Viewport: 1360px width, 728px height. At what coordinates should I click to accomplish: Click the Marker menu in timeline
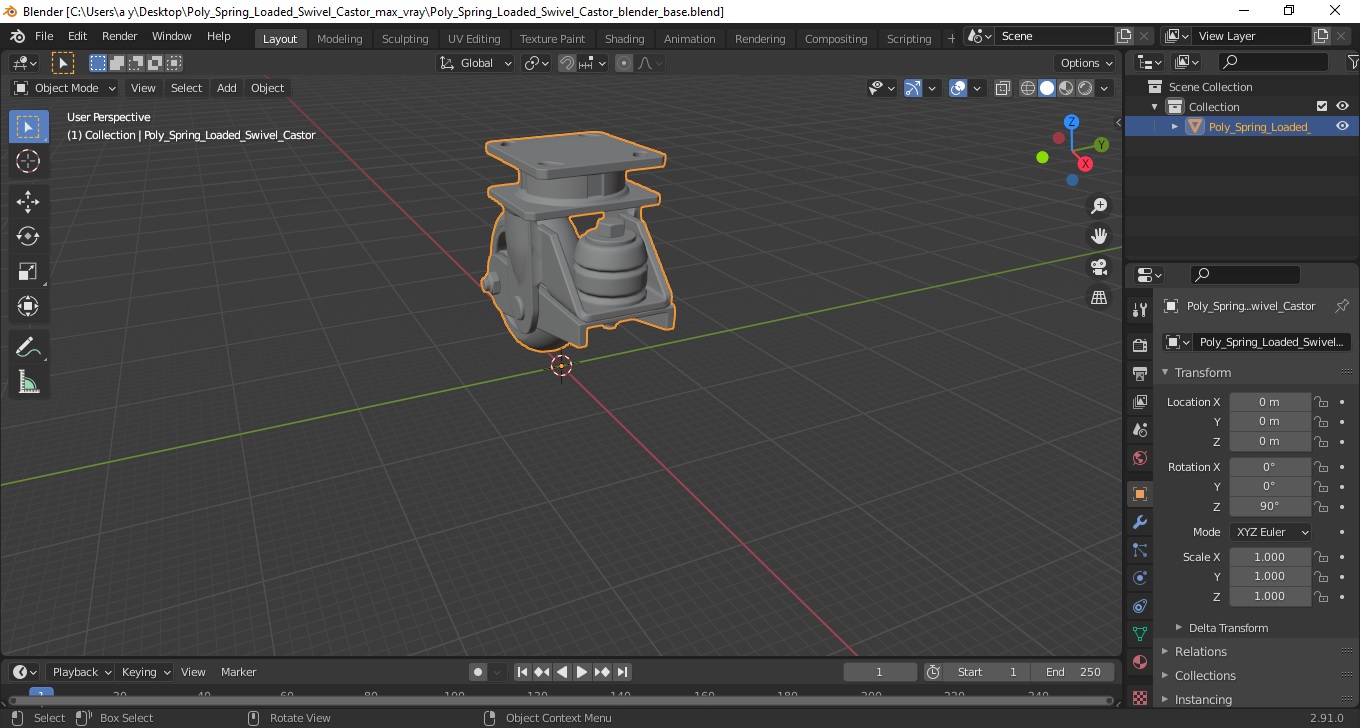coord(239,672)
